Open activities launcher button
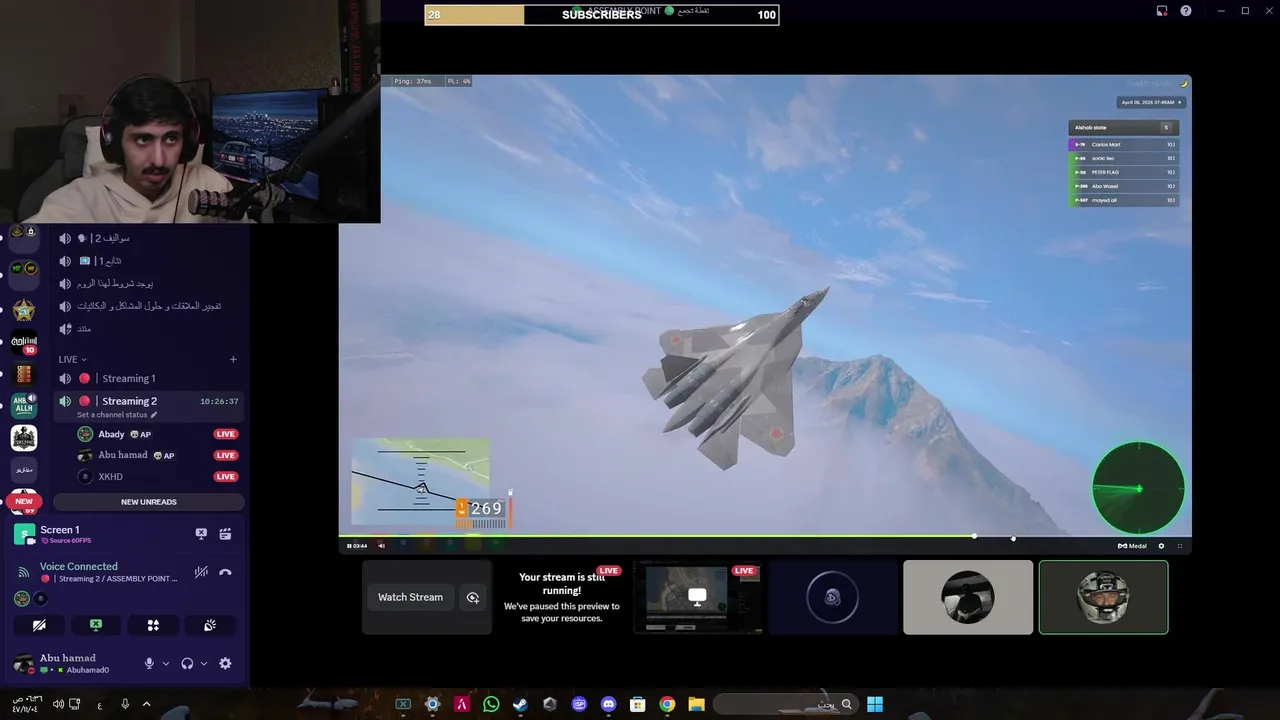This screenshot has height=720, width=1280. tap(153, 625)
